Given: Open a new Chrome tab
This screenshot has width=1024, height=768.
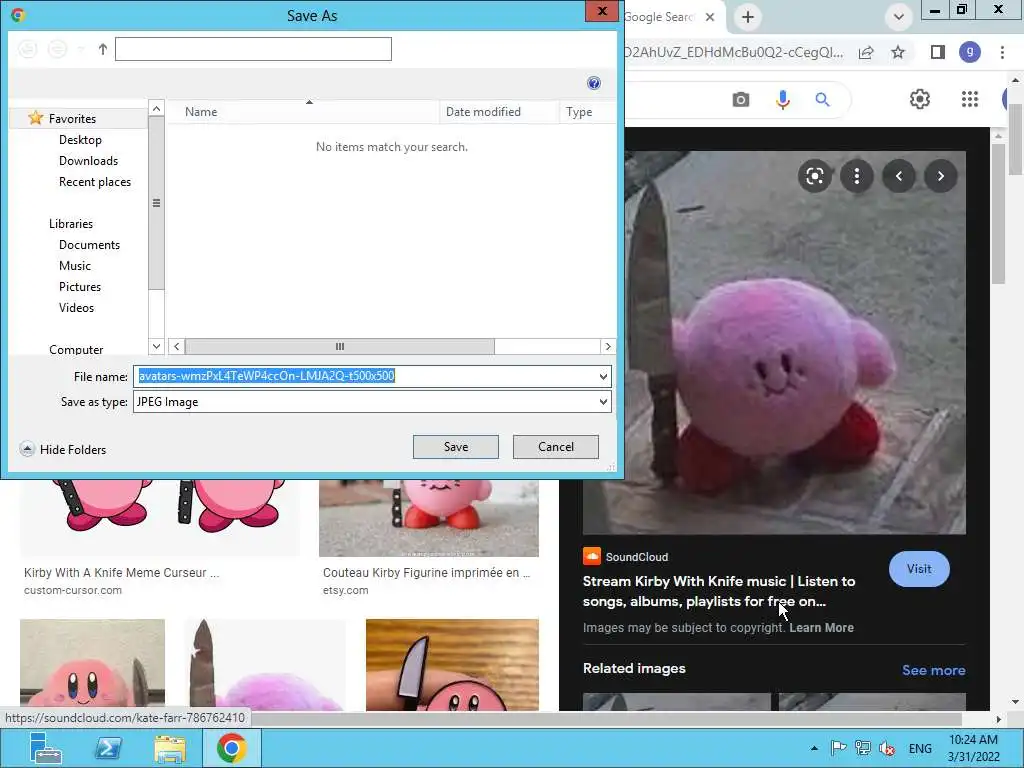Looking at the screenshot, I should click(x=748, y=17).
